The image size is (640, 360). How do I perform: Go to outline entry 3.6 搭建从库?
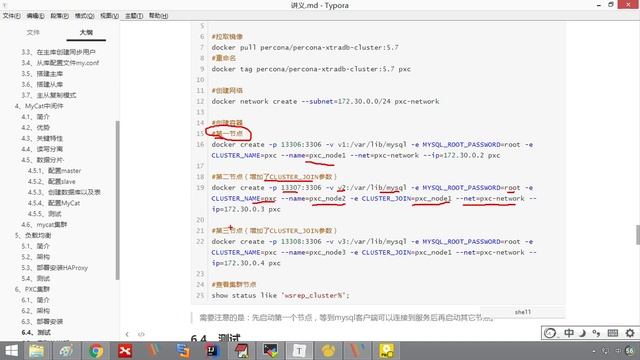(42, 84)
